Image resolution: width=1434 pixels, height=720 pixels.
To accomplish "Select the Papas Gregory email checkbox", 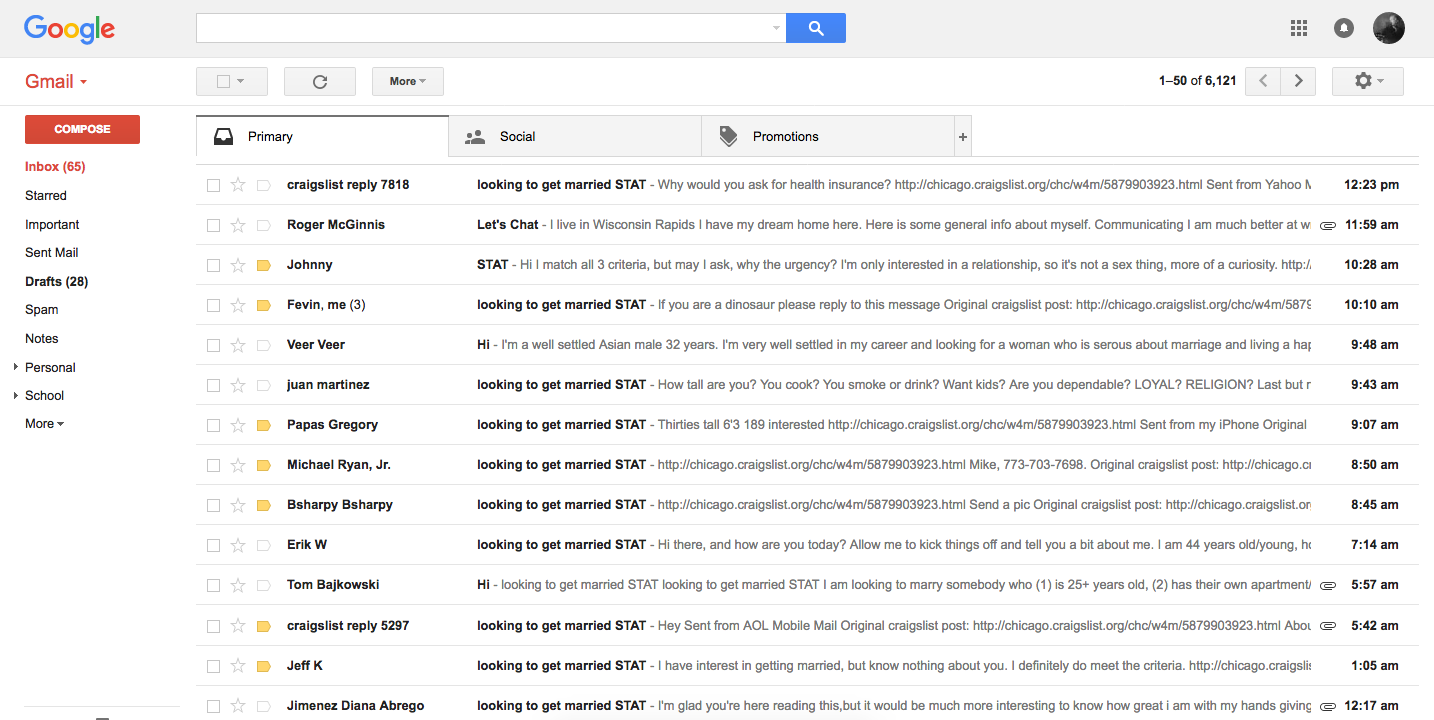I will coord(213,425).
